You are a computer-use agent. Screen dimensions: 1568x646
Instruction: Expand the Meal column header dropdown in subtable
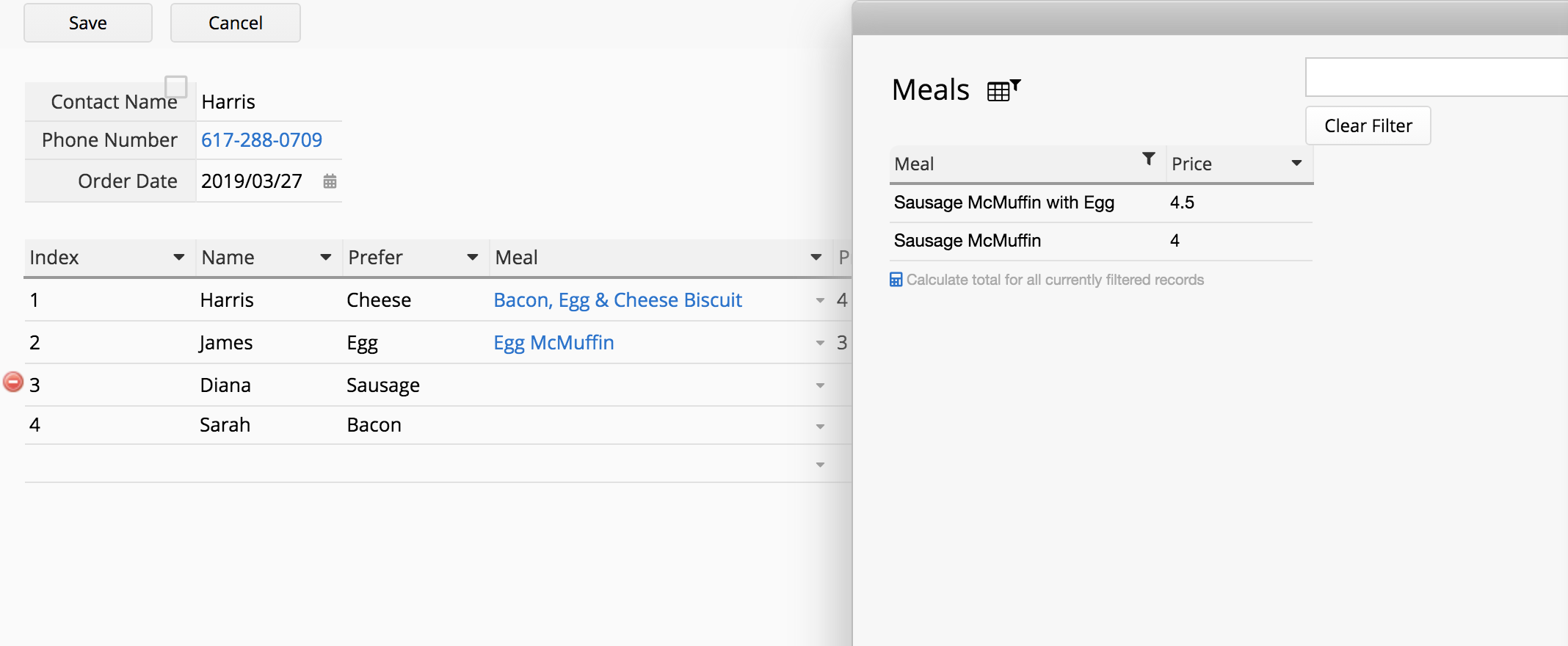(816, 258)
